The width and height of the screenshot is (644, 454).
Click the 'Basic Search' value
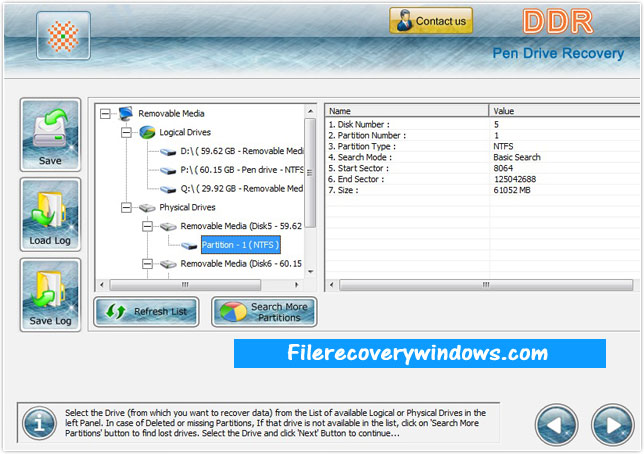[517, 157]
